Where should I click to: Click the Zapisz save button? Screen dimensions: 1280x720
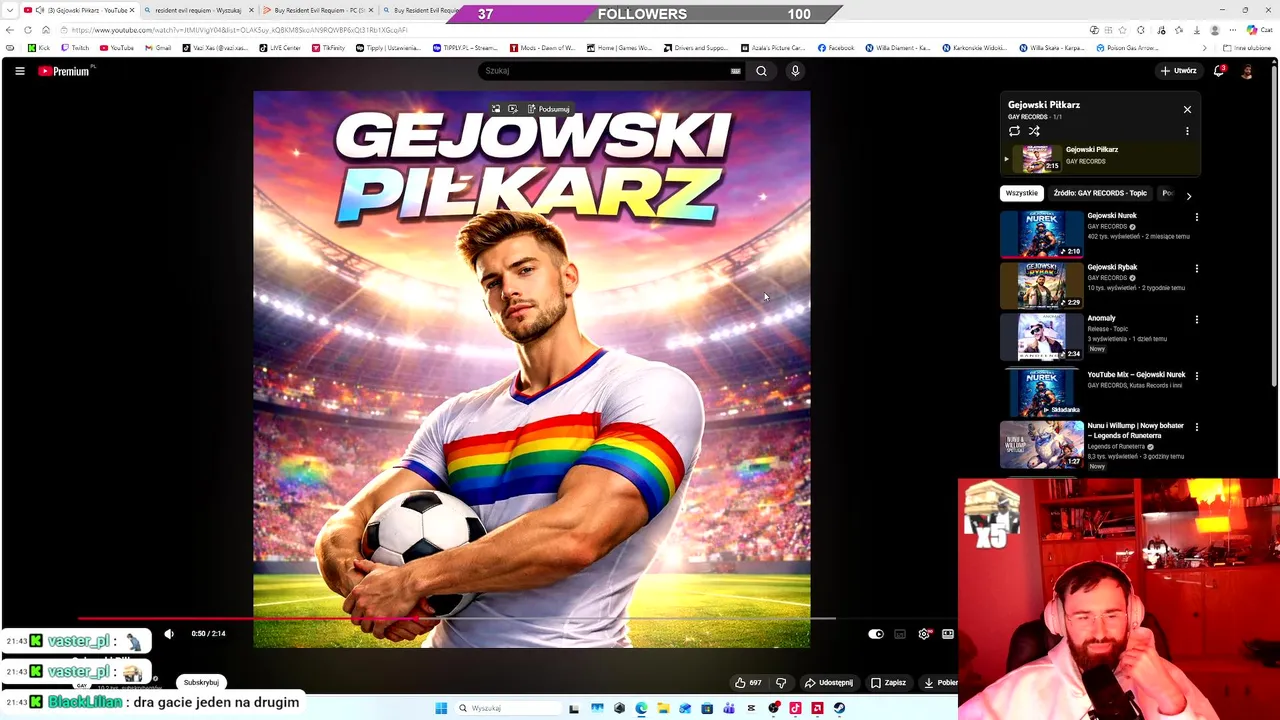888,682
